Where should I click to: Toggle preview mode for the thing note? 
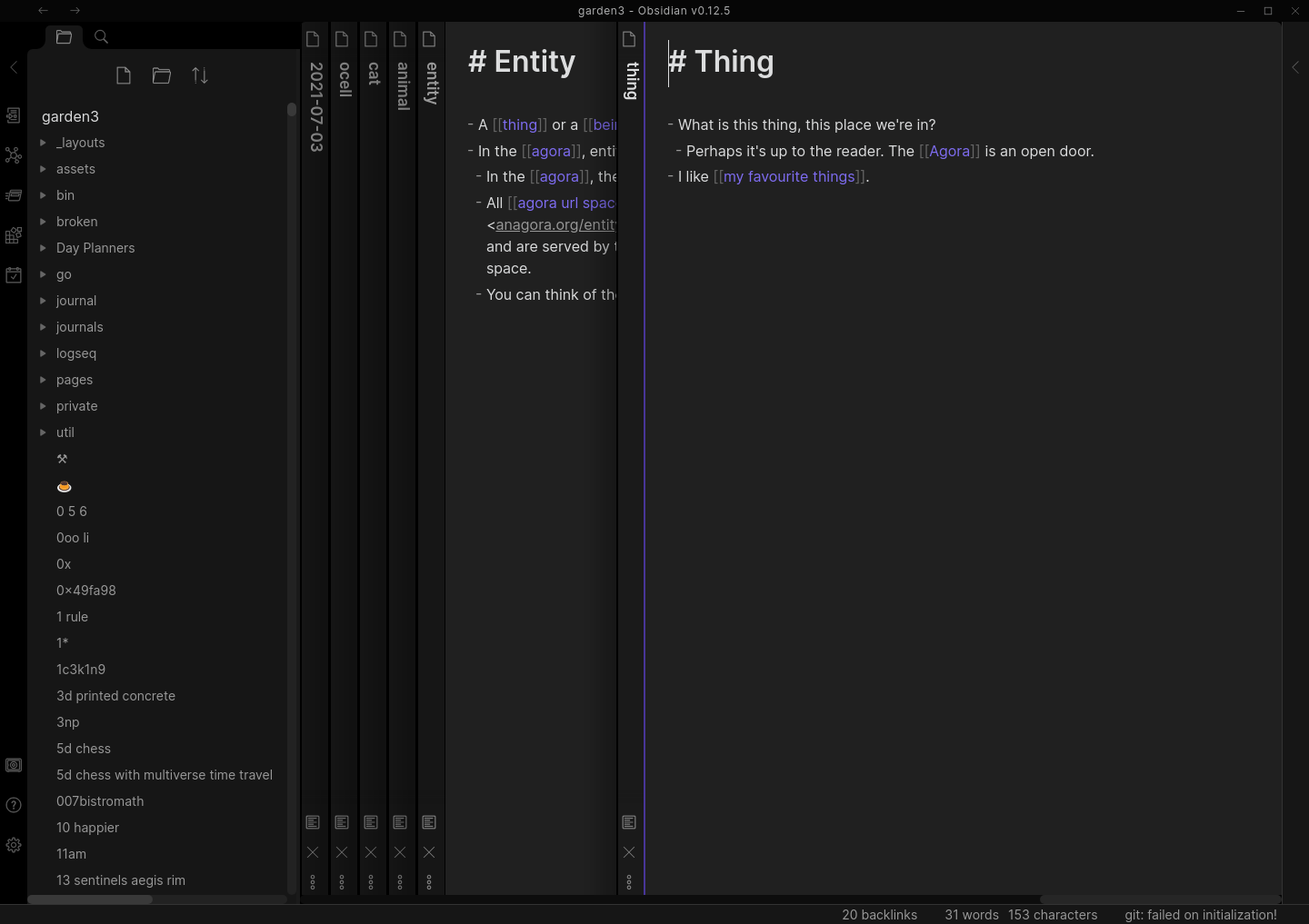629,822
